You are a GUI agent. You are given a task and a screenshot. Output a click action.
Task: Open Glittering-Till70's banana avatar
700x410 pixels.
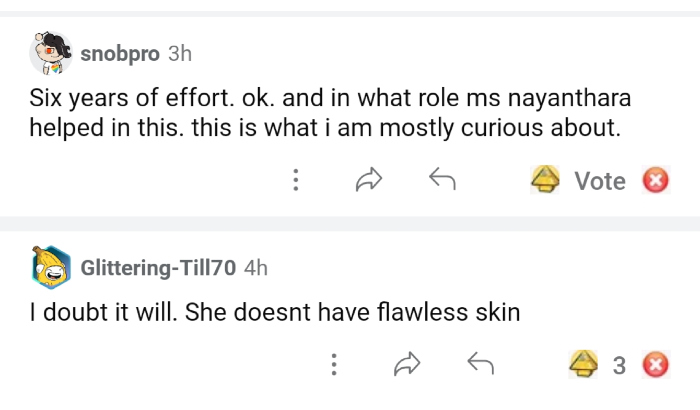coord(51,267)
